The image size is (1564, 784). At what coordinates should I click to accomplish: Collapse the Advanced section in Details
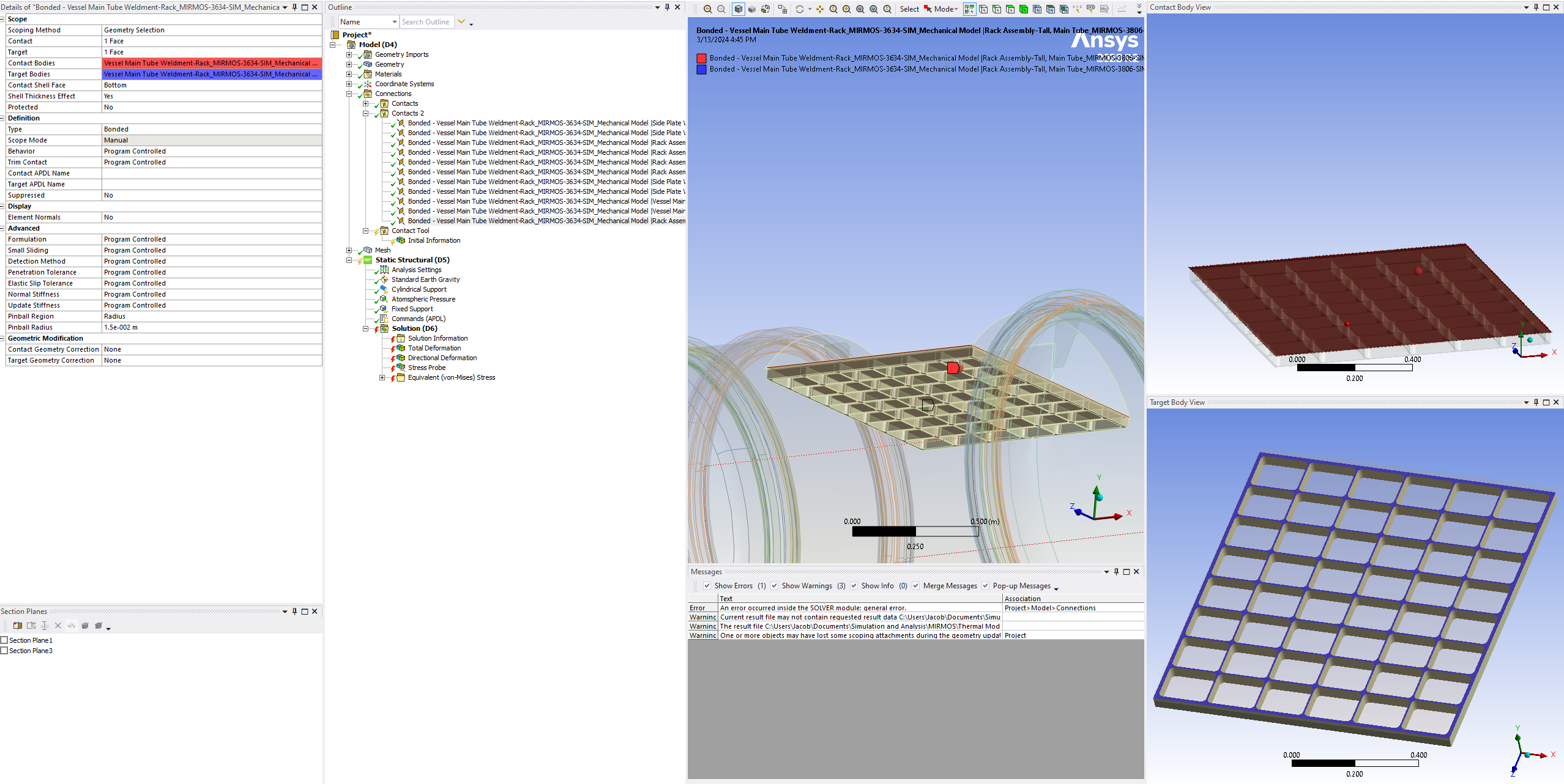(x=2, y=228)
